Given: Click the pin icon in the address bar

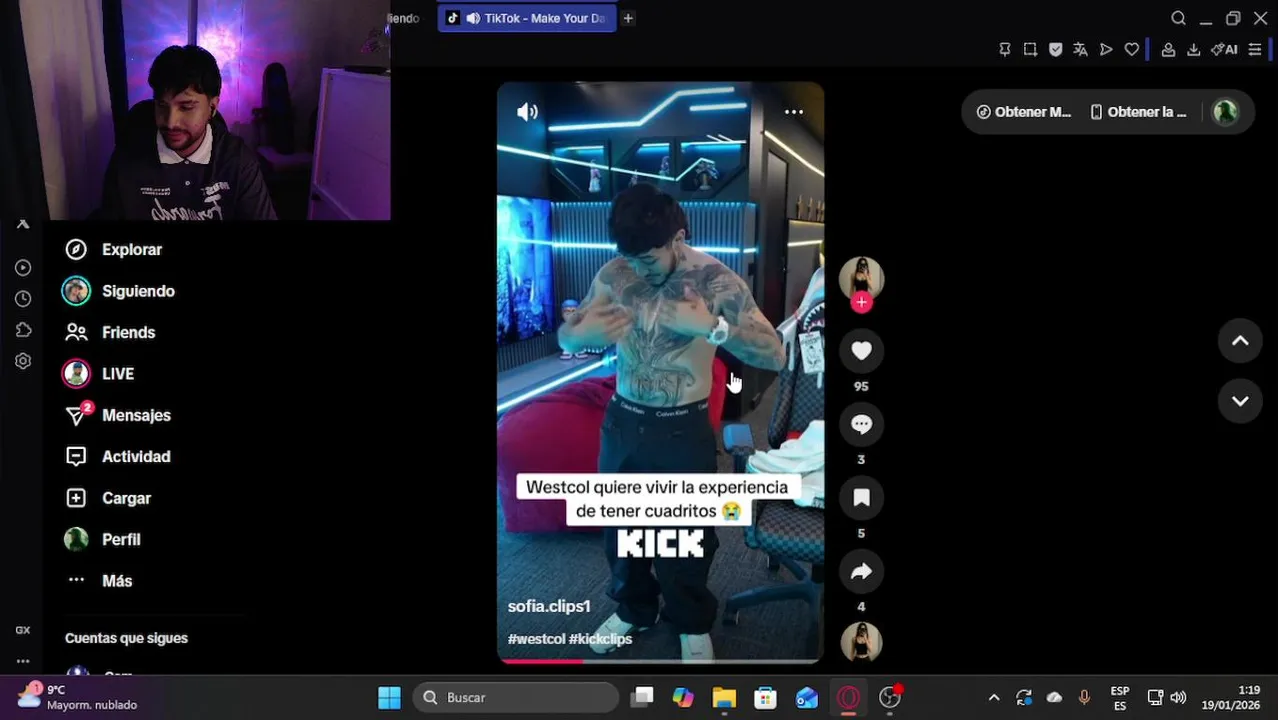Looking at the screenshot, I should (x=1005, y=49).
